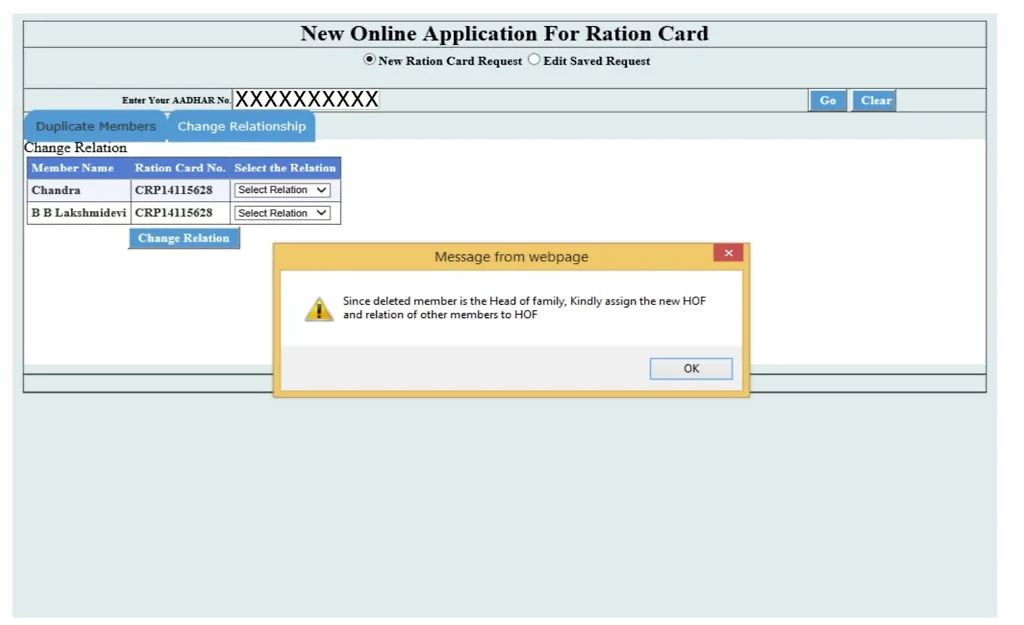Viewport: 1024px width, 625px height.
Task: Click the Enter Your AADHAR No. label
Action: (x=176, y=100)
